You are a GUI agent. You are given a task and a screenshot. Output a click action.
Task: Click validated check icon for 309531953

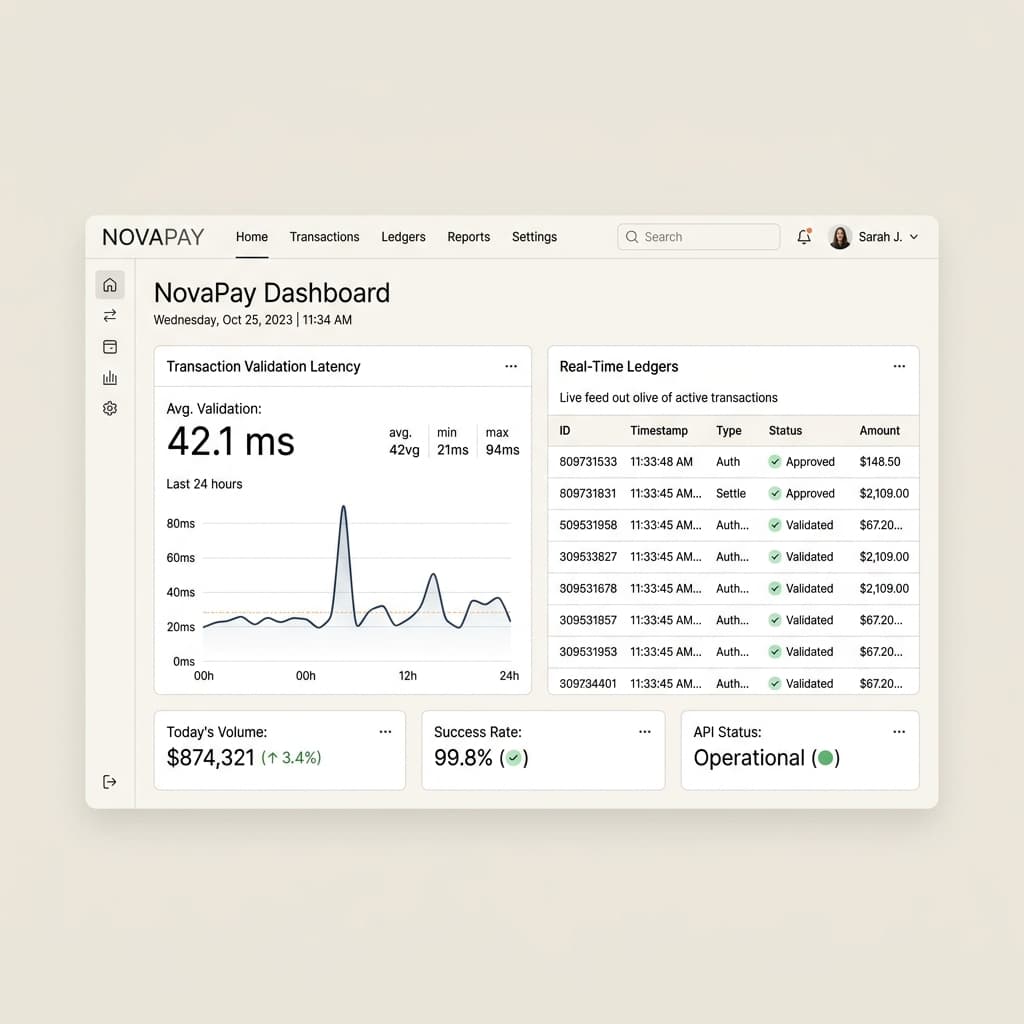pos(775,652)
